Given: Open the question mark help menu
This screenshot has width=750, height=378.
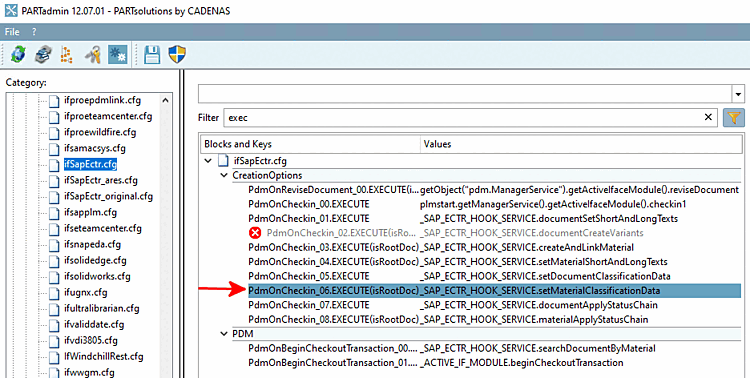Looking at the screenshot, I should tap(34, 32).
